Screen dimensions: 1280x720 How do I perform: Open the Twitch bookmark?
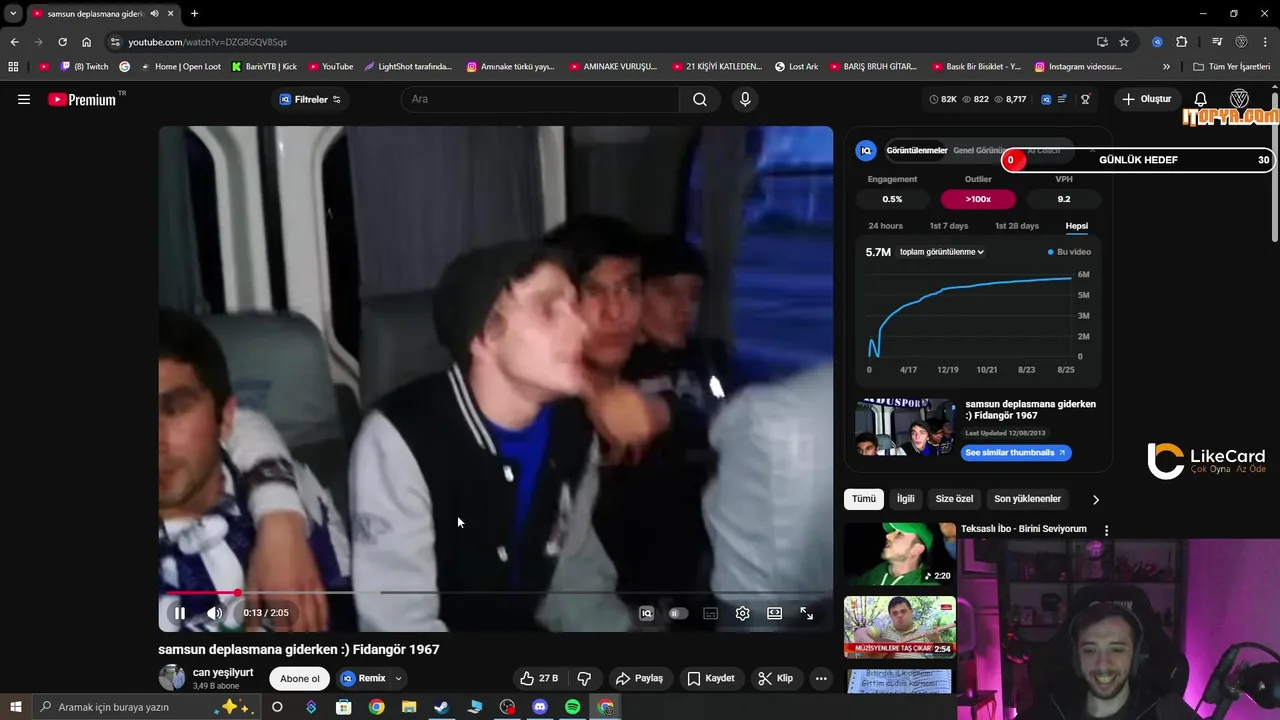pos(84,67)
